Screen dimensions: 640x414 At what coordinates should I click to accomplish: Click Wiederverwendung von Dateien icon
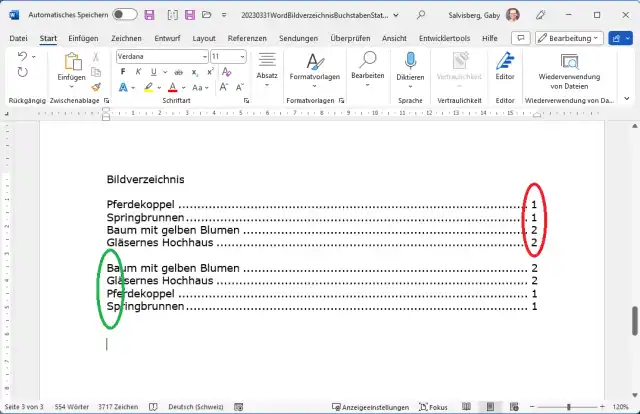point(570,61)
